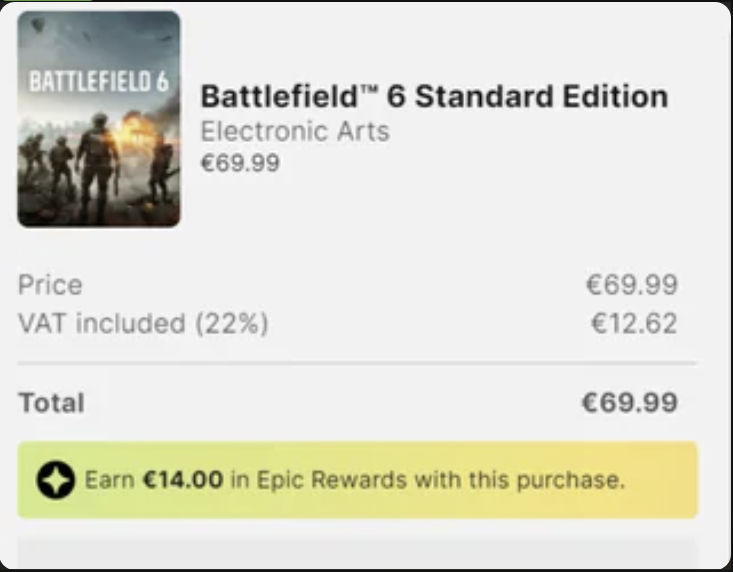Click the €69.99 amount in Price row
This screenshot has width=733, height=572.
pyautogui.click(x=631, y=285)
